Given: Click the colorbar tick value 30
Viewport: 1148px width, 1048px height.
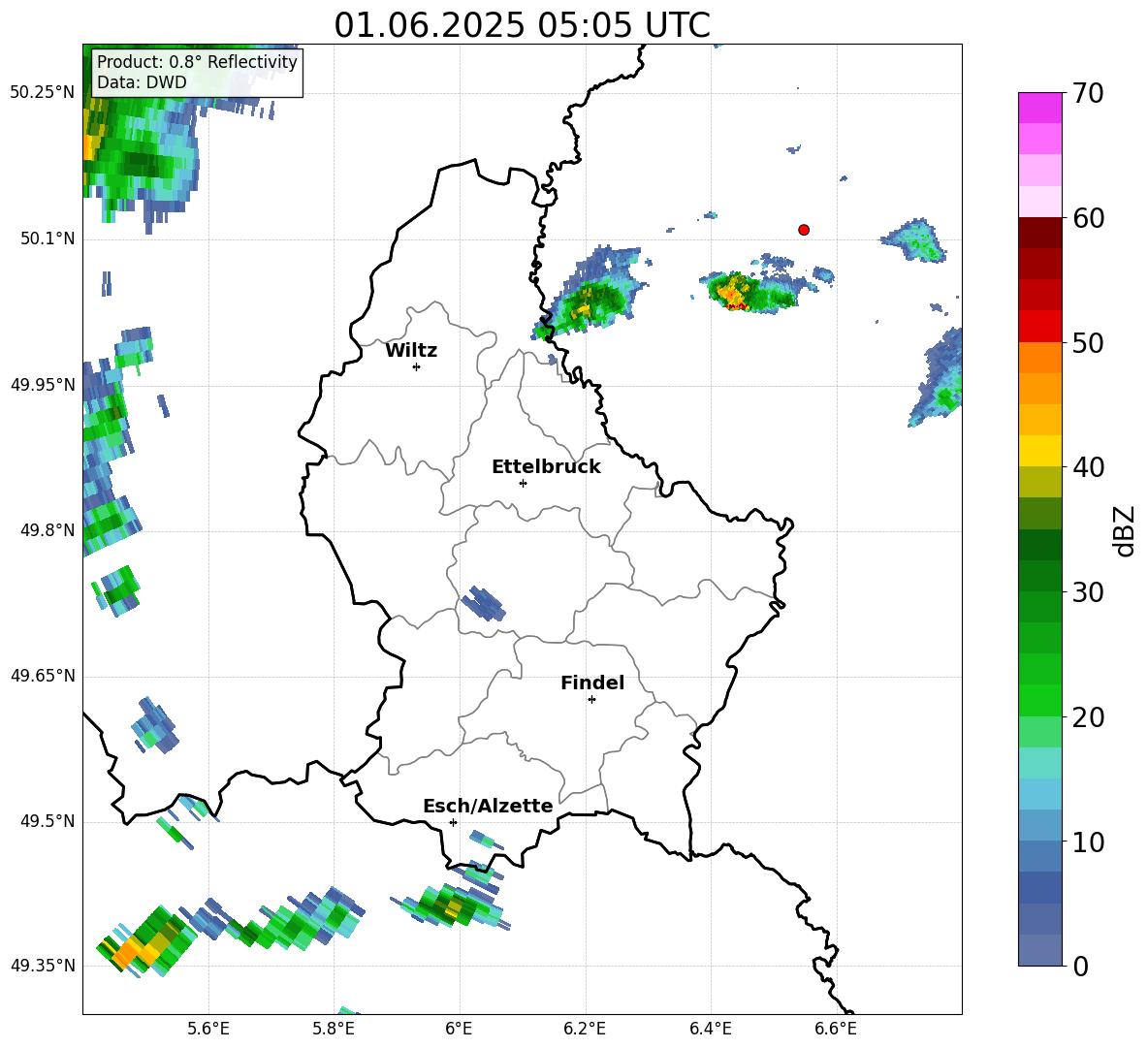Looking at the screenshot, I should coord(1088,592).
